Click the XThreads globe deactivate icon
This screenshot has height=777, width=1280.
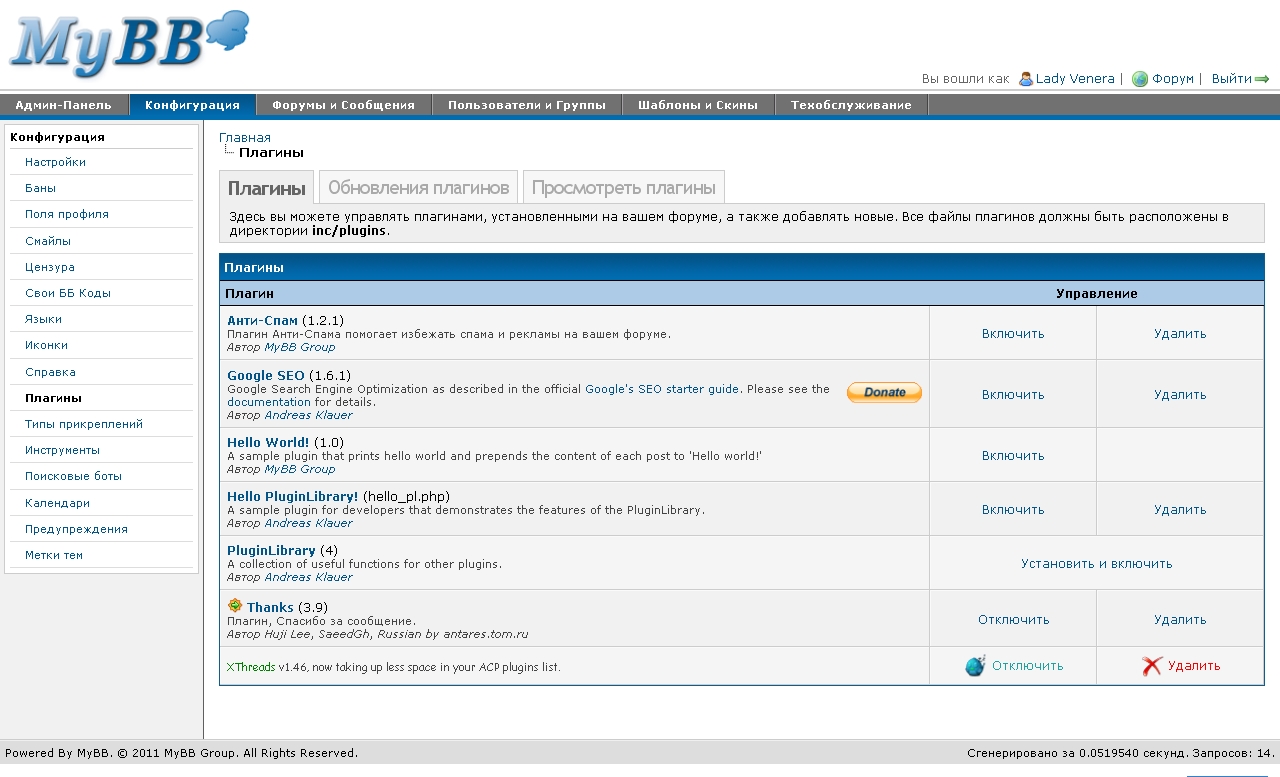click(x=975, y=666)
